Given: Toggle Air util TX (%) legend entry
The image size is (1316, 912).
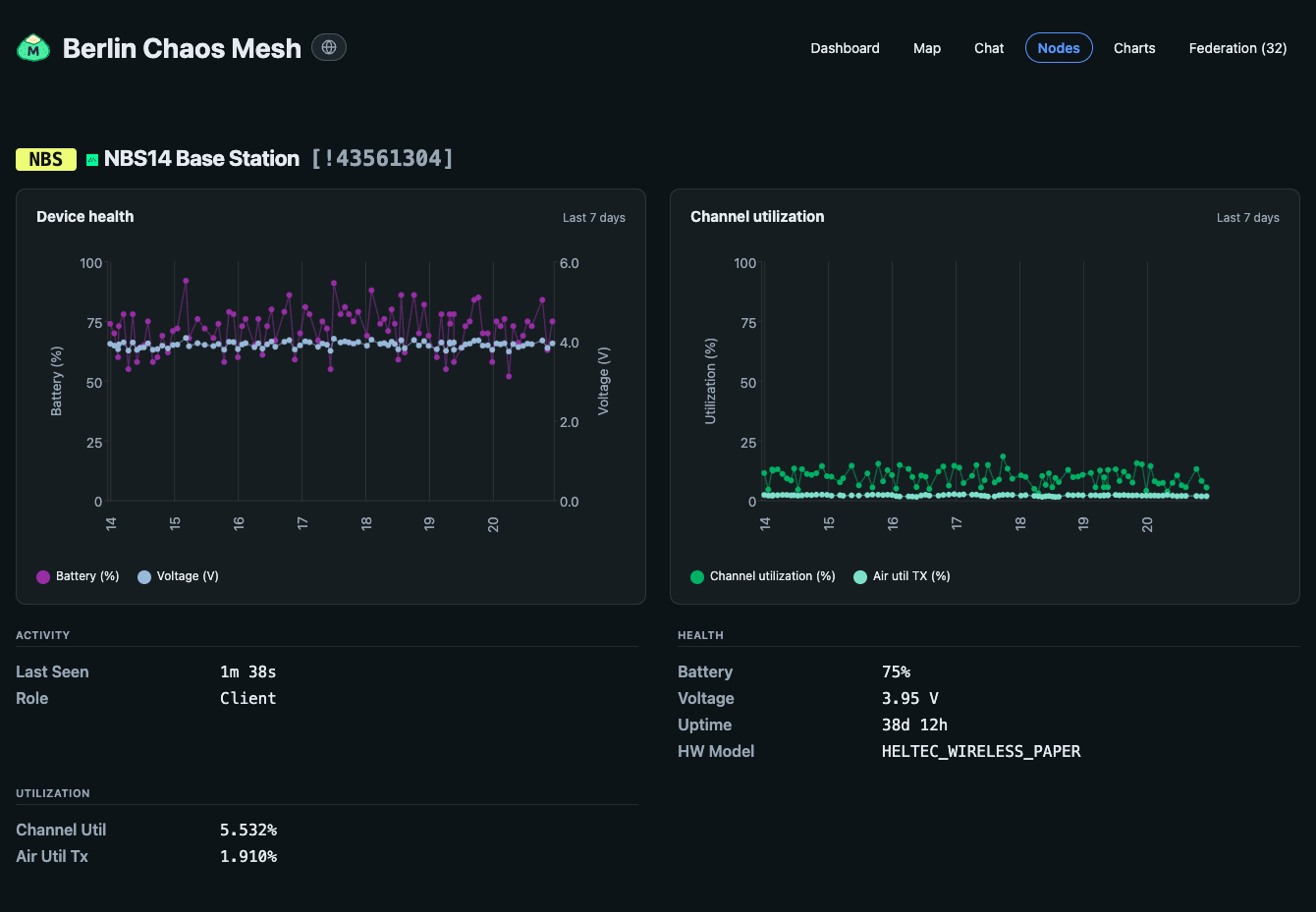Looking at the screenshot, I should point(902,576).
